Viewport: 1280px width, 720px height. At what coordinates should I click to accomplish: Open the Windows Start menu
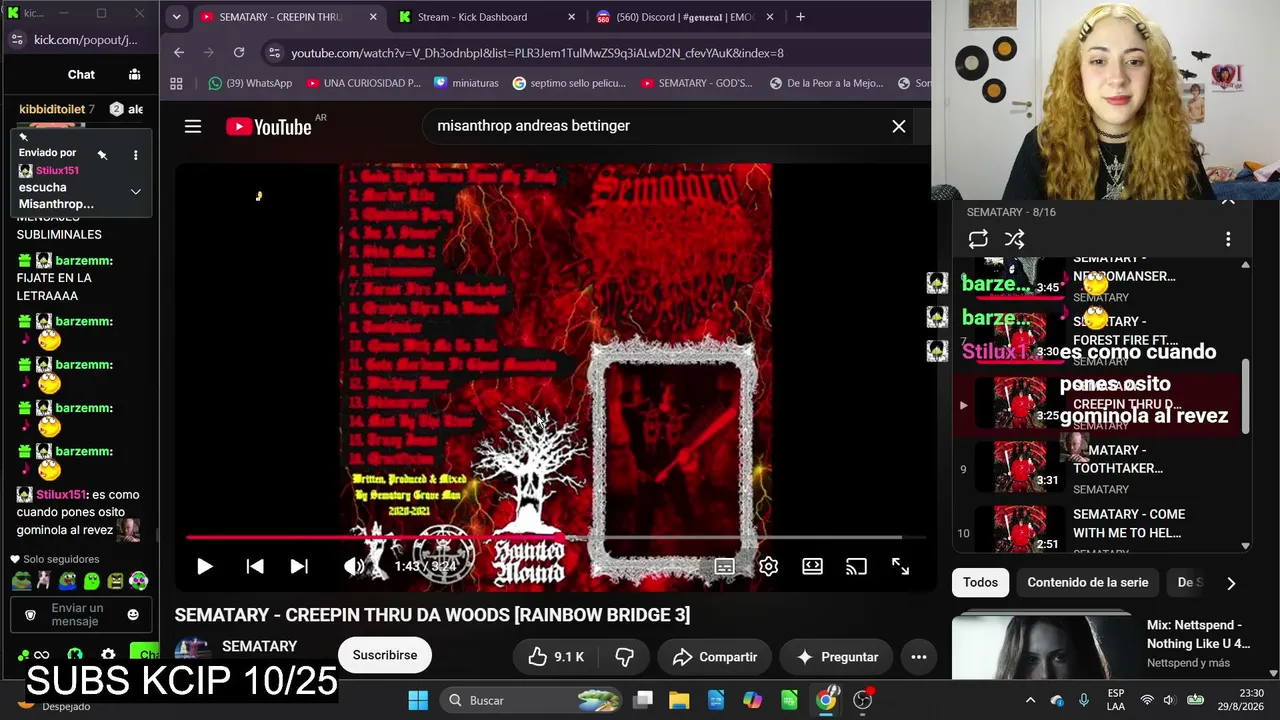pos(418,700)
